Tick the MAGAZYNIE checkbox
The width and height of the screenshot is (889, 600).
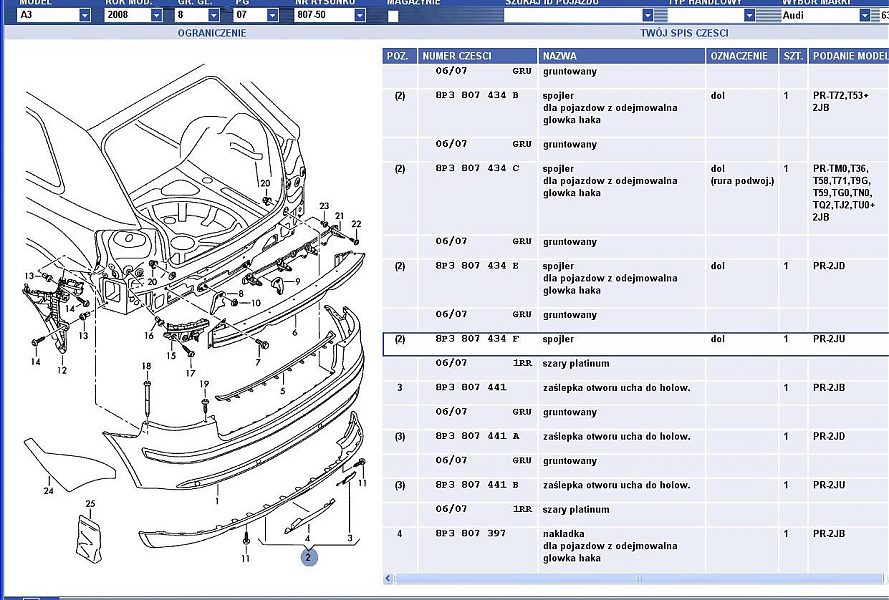[393, 16]
